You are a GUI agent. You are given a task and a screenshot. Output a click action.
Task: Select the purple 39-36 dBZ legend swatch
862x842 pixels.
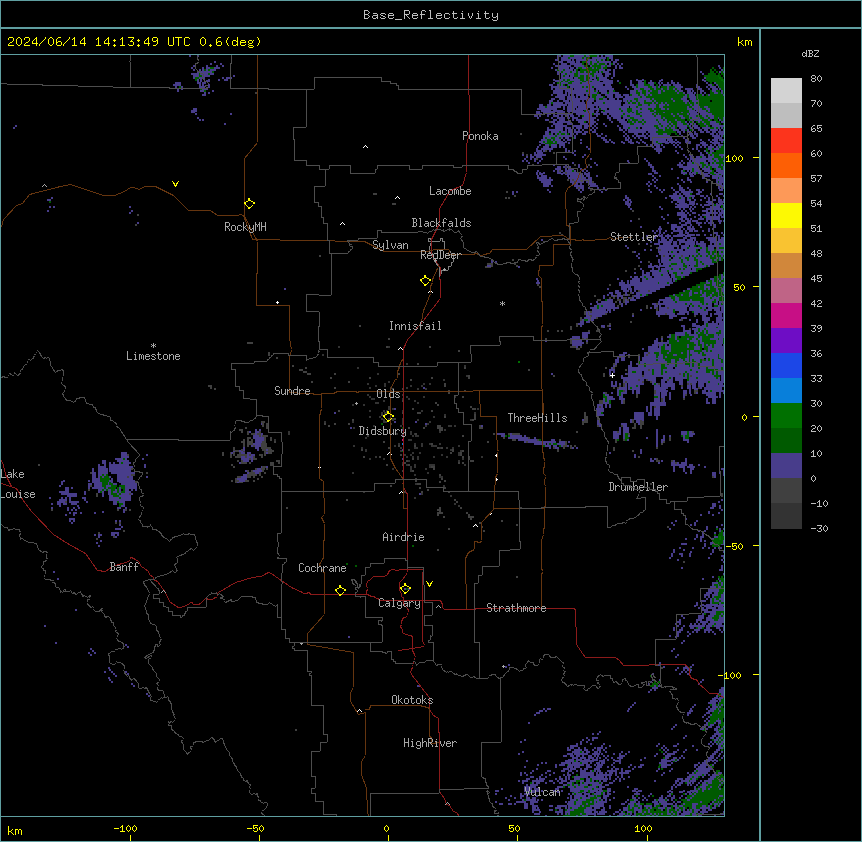[x=786, y=341]
